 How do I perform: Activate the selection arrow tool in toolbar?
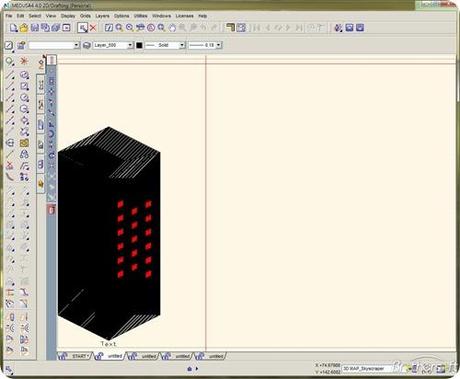click(x=82, y=28)
